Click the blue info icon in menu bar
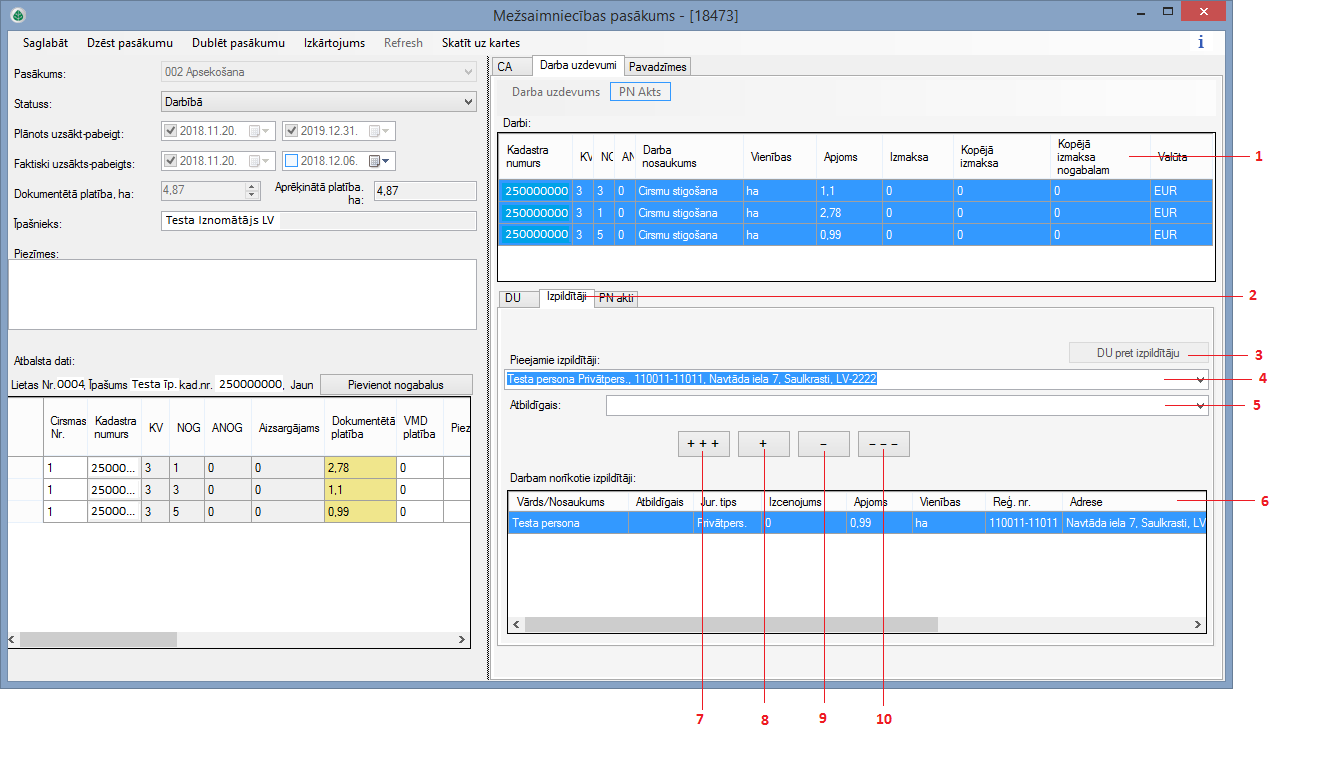Viewport: 1335px width, 769px height. coord(1200,43)
